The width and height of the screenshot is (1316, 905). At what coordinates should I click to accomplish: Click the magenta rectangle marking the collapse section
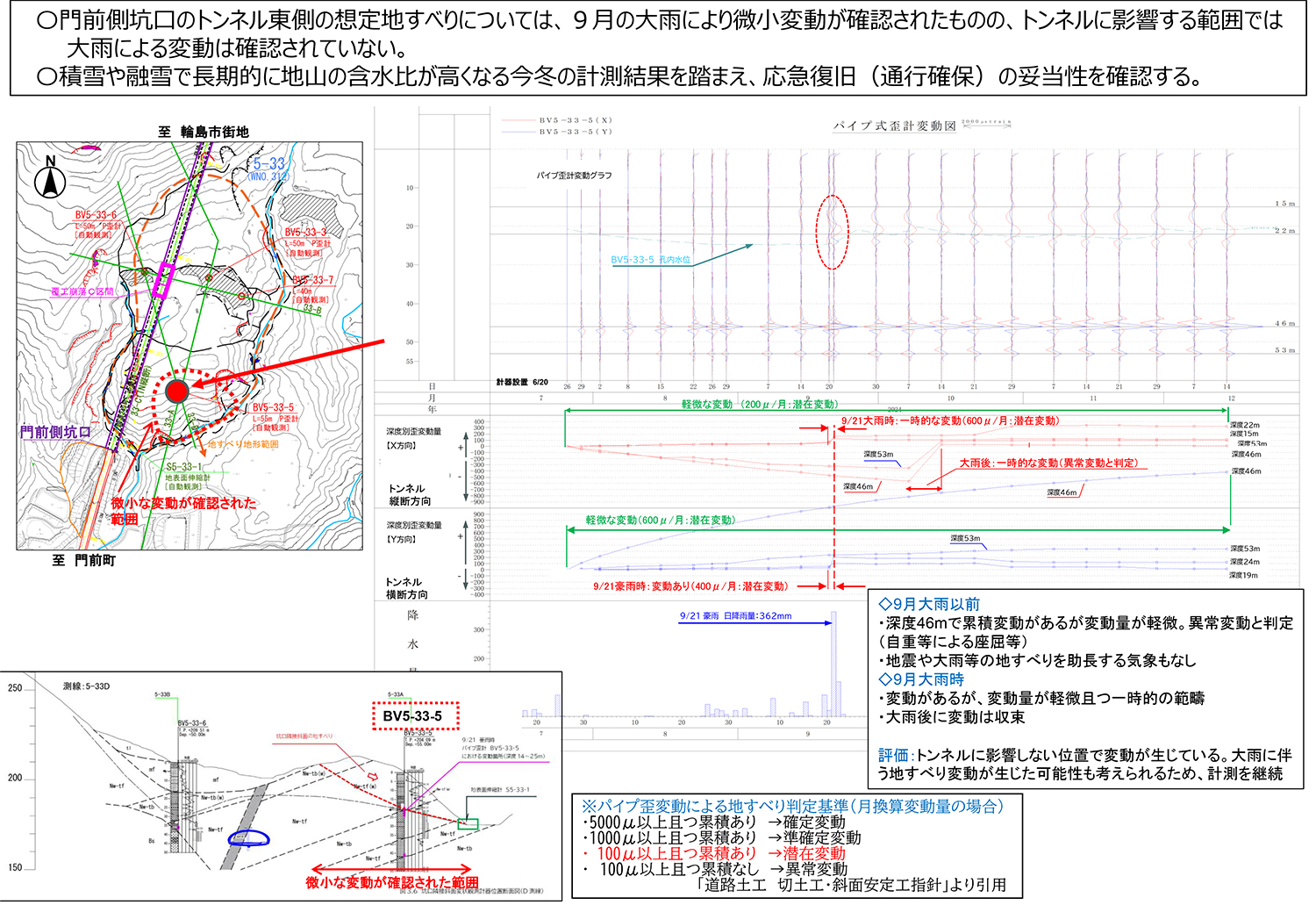point(163,280)
